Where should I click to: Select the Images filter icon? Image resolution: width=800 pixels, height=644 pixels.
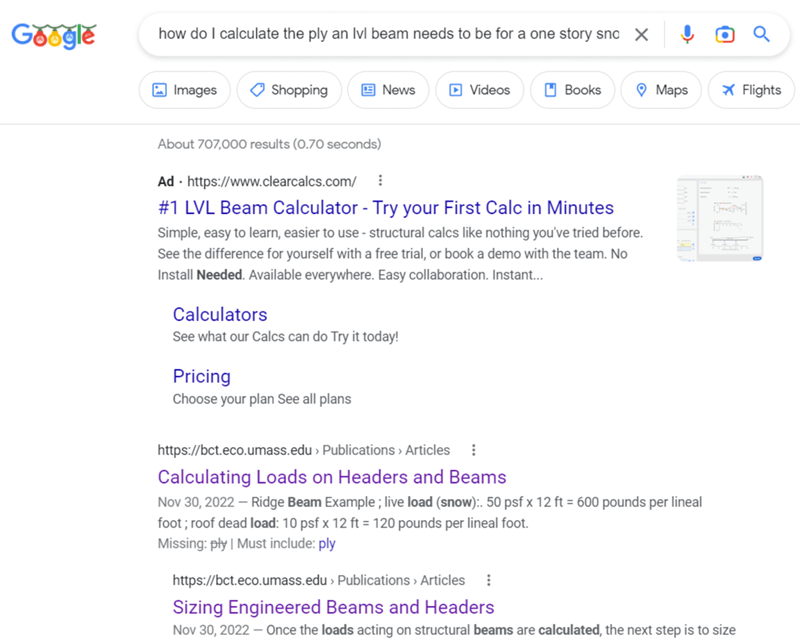tap(158, 90)
